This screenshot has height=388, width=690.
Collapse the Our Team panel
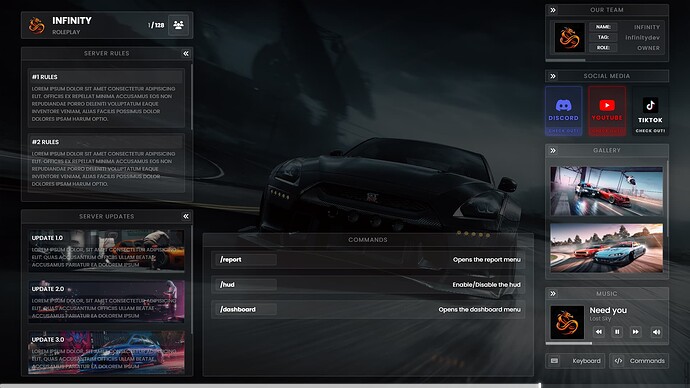coord(553,10)
